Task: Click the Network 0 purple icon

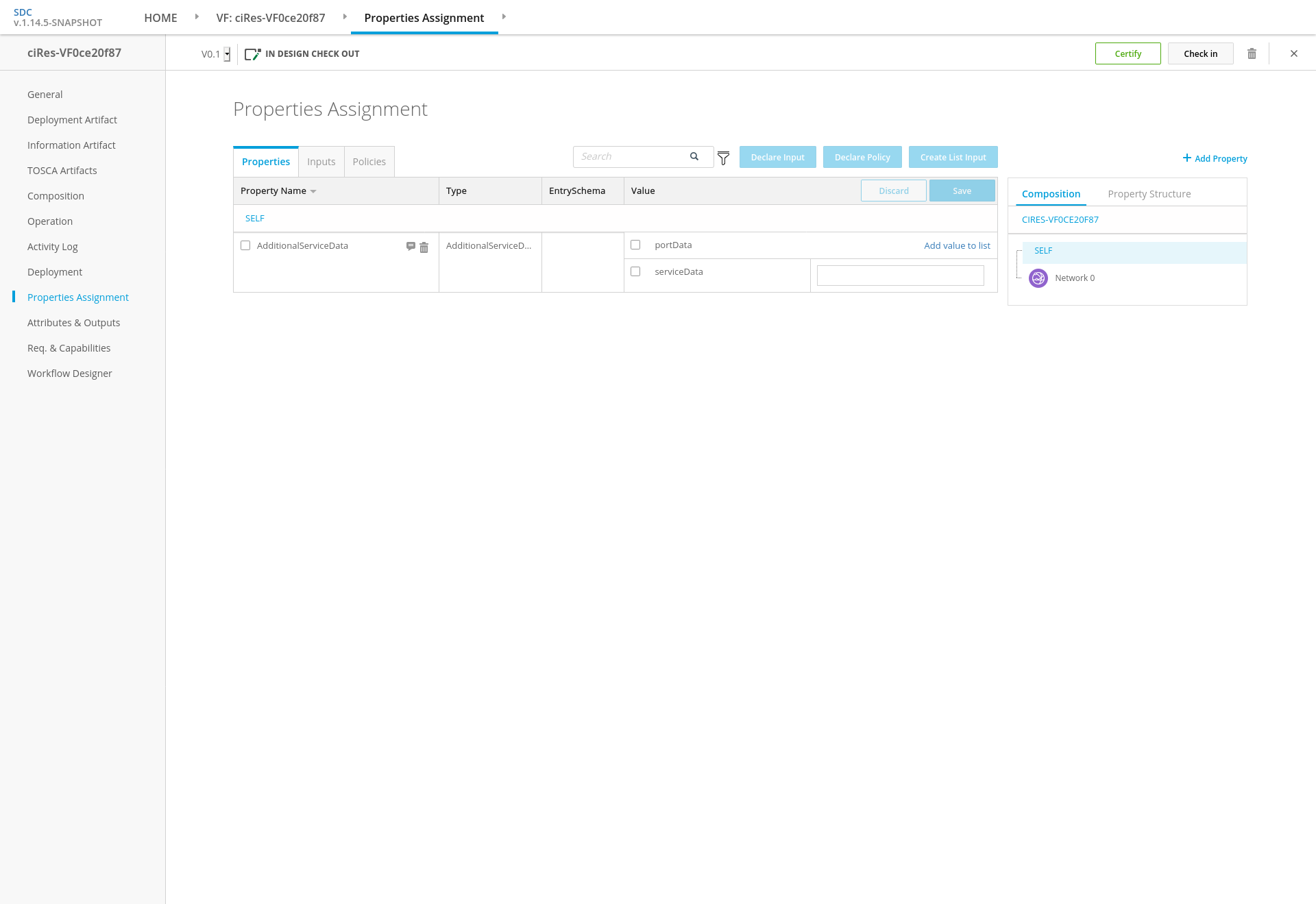Action: [x=1038, y=278]
